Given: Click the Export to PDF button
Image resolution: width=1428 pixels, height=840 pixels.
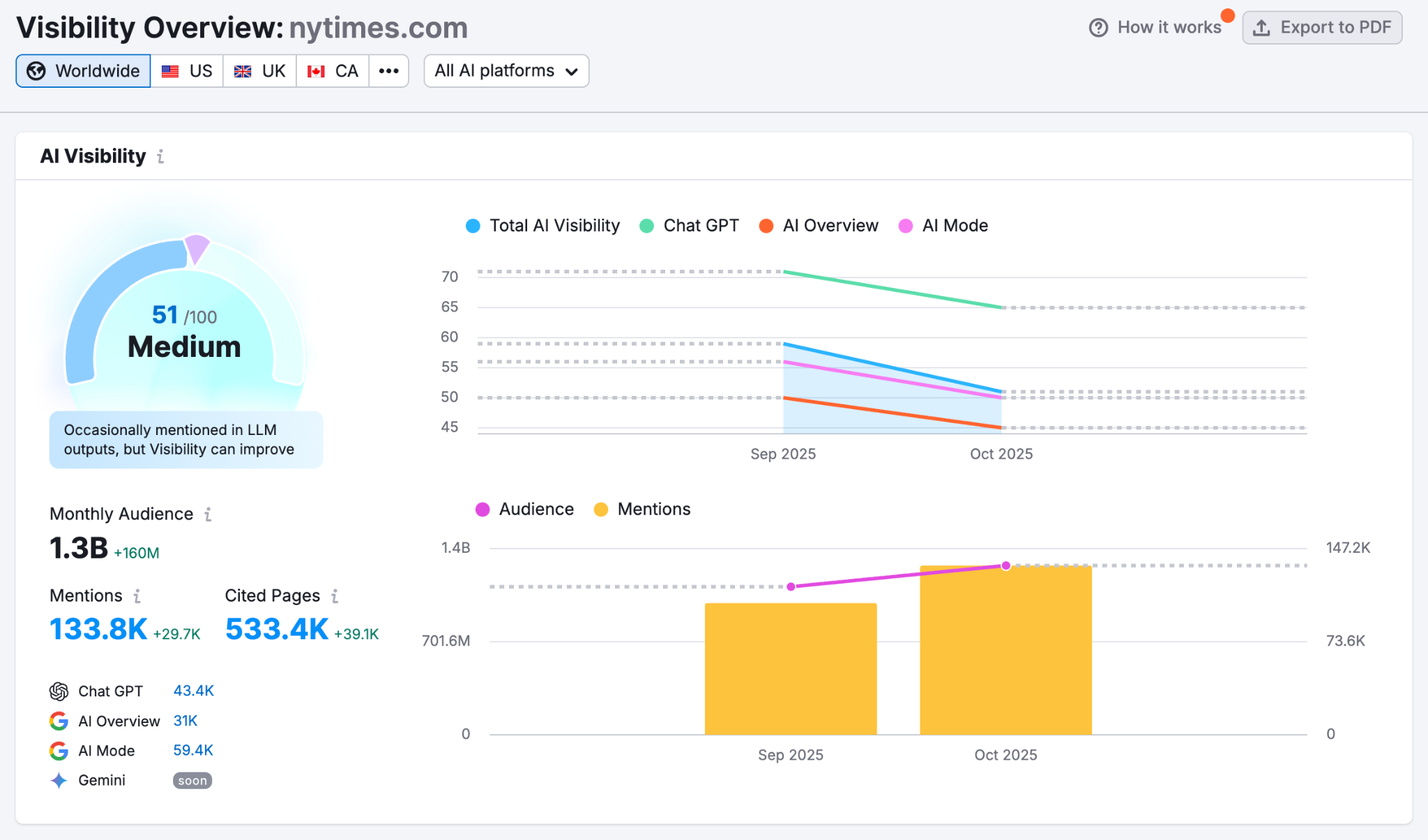Looking at the screenshot, I should click(x=1322, y=27).
